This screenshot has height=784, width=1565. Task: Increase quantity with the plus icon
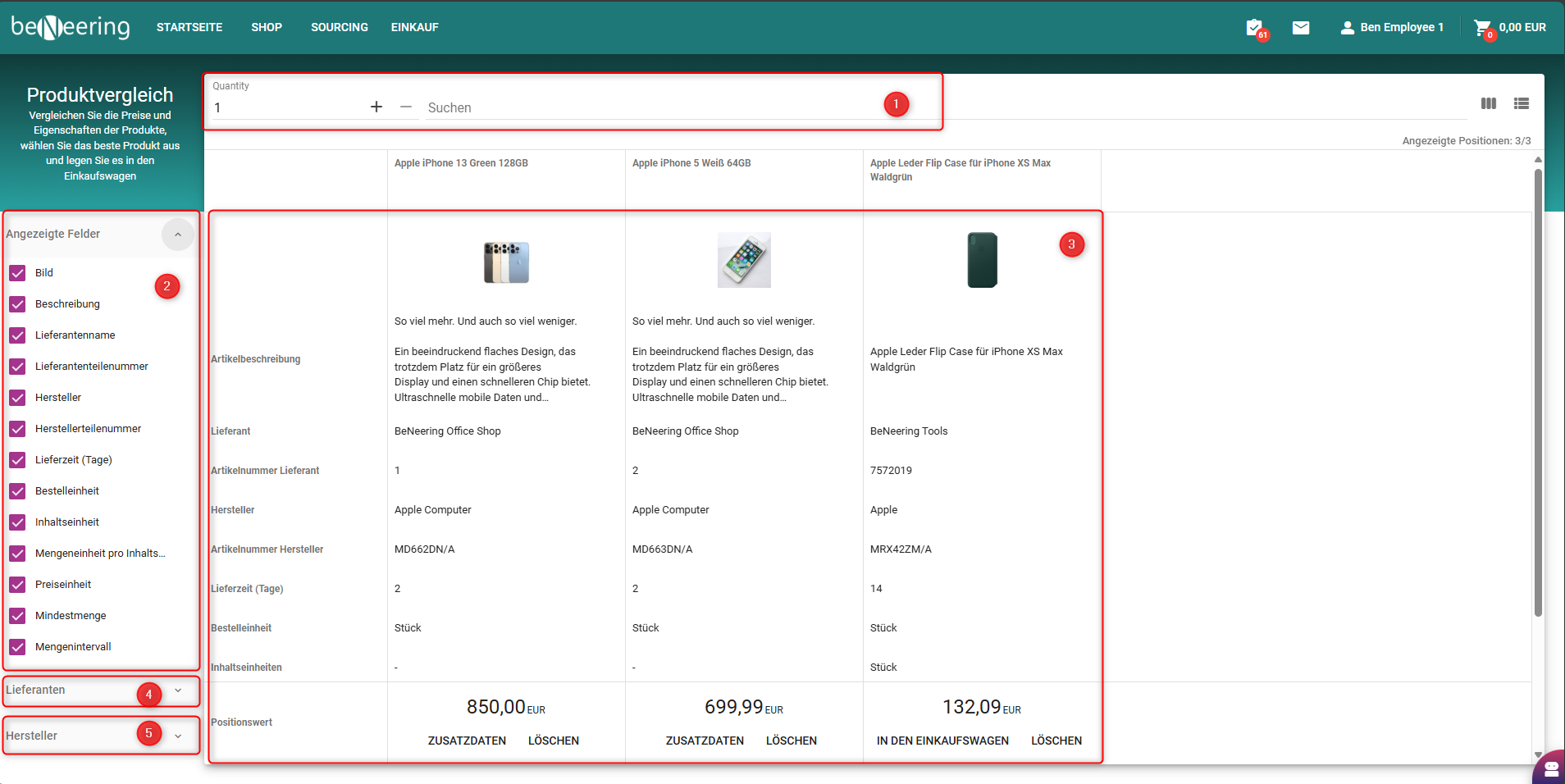376,107
